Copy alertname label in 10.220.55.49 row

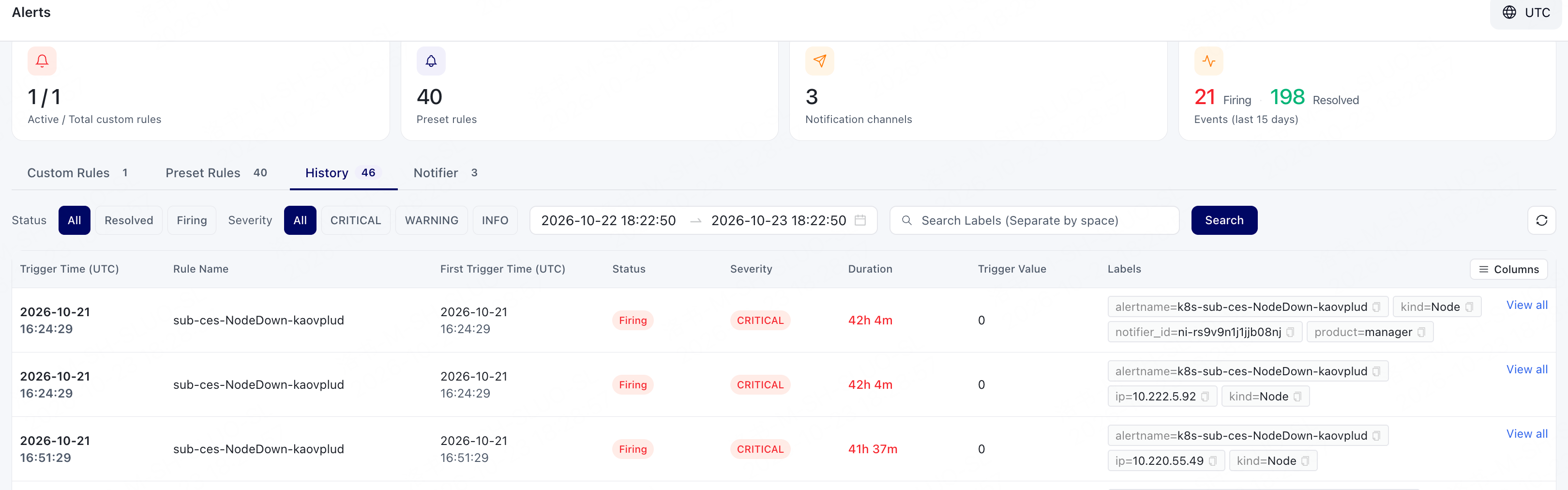coord(1376,436)
